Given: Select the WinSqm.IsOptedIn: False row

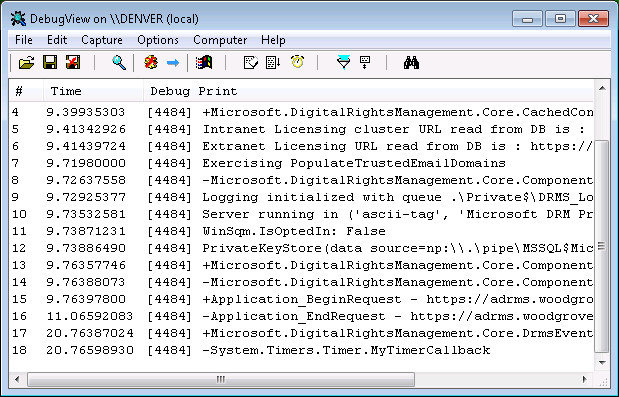Looking at the screenshot, I should 301,231.
